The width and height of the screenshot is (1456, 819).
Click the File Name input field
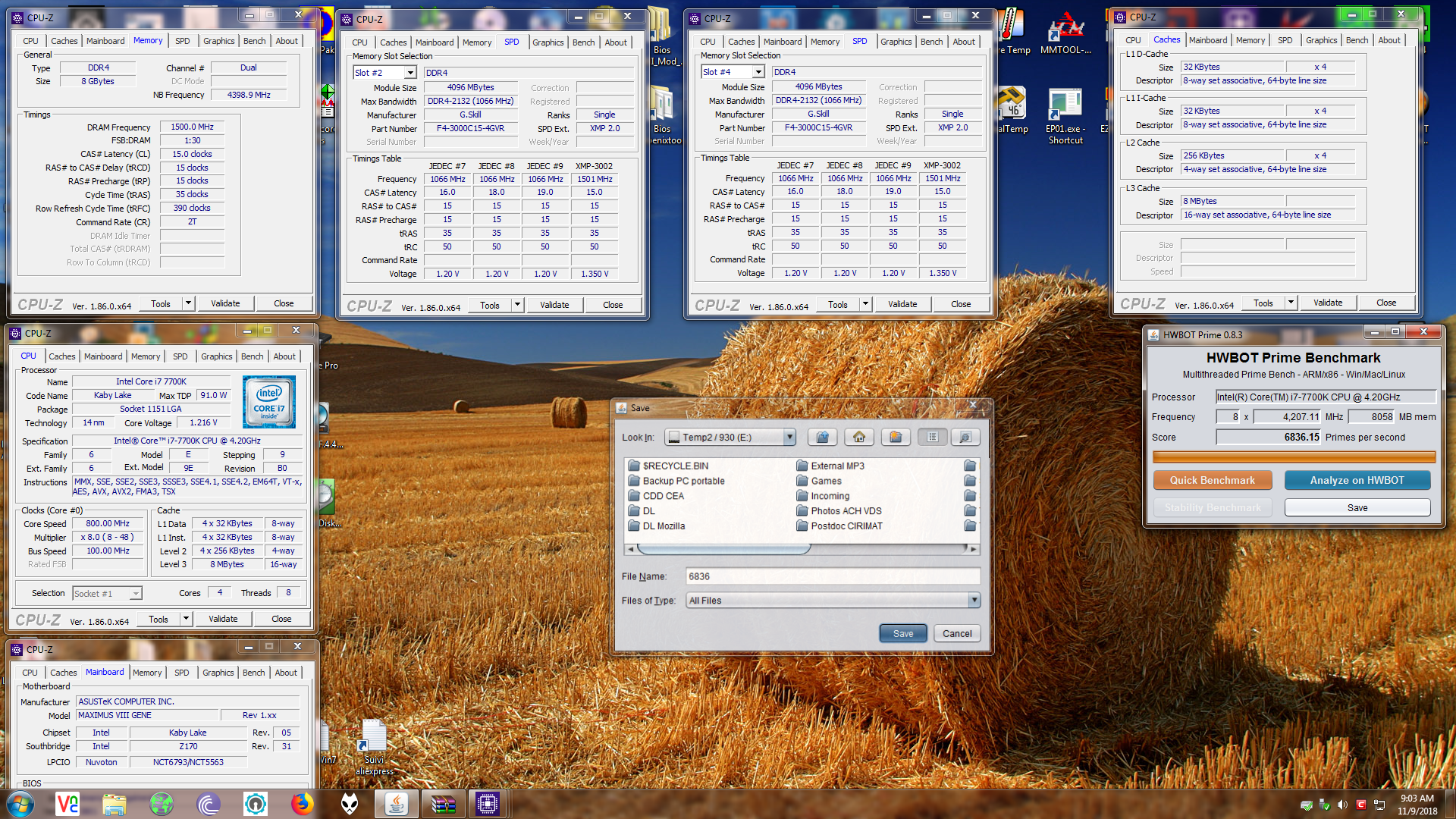pos(833,577)
